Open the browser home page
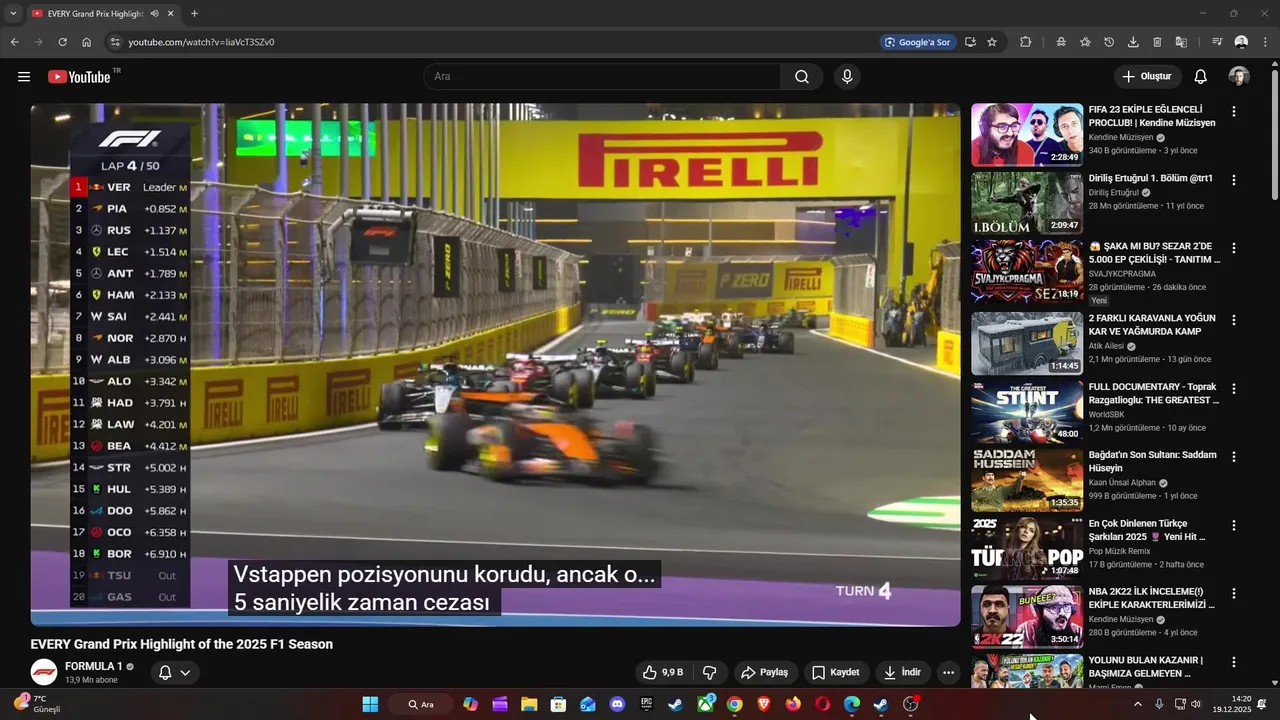This screenshot has width=1280, height=720. (x=86, y=42)
